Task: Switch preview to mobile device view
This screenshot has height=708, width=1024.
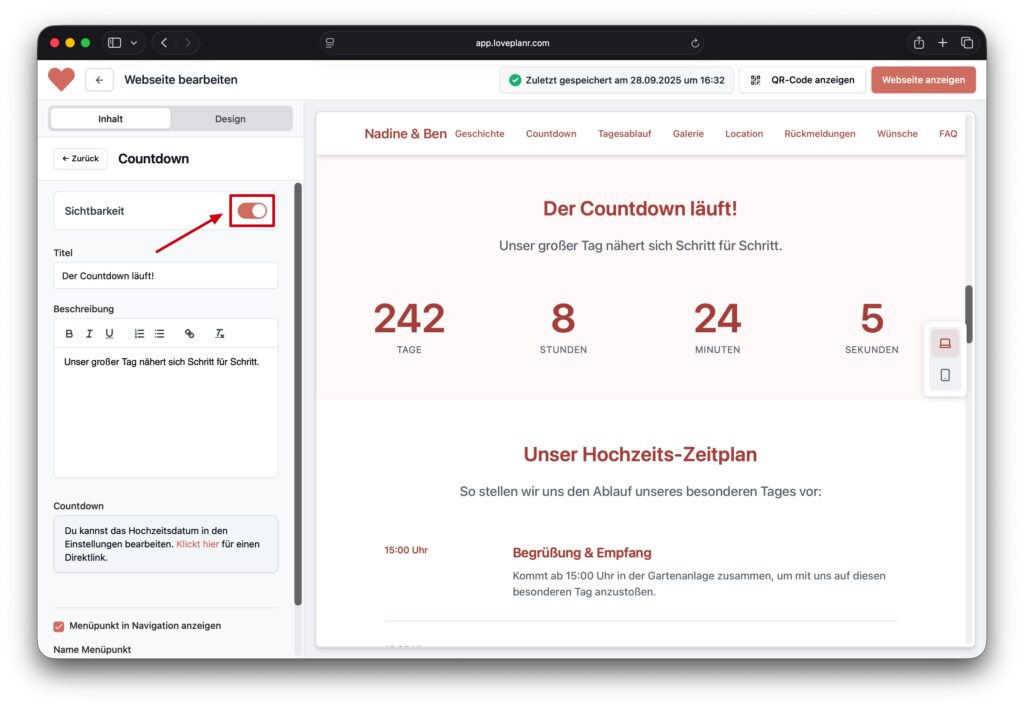Action: (944, 375)
